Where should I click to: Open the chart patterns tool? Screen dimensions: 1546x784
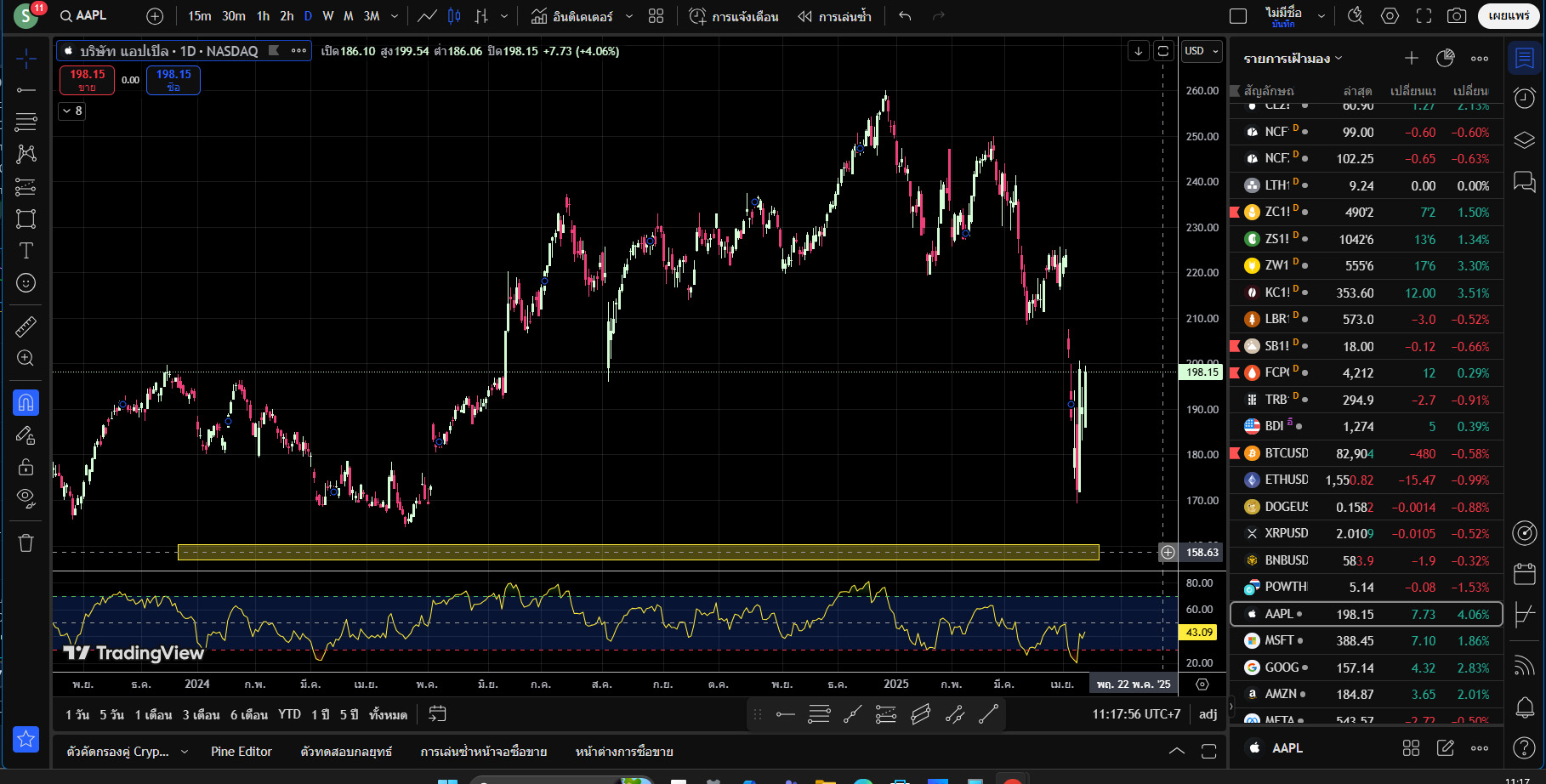point(26,154)
